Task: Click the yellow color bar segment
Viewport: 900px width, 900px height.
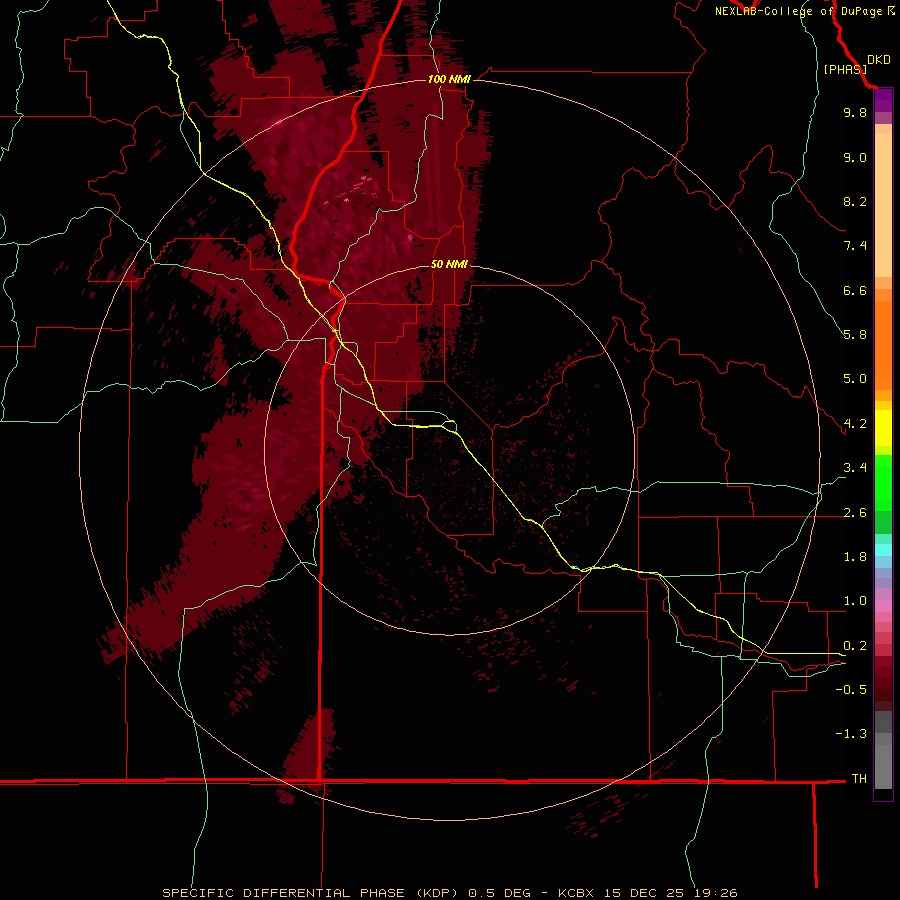Action: [883, 428]
